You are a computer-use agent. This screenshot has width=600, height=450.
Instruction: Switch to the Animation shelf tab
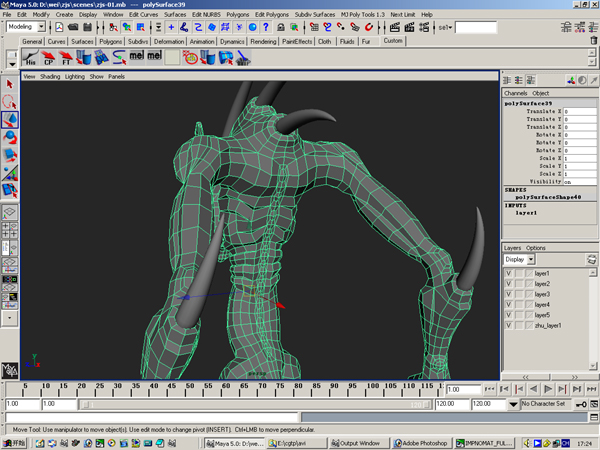pyautogui.click(x=202, y=41)
